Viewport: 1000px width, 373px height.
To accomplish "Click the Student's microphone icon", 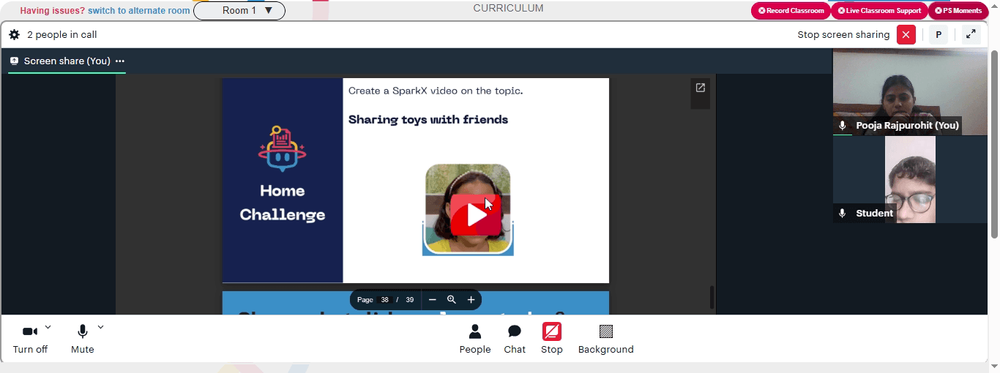I will [842, 214].
